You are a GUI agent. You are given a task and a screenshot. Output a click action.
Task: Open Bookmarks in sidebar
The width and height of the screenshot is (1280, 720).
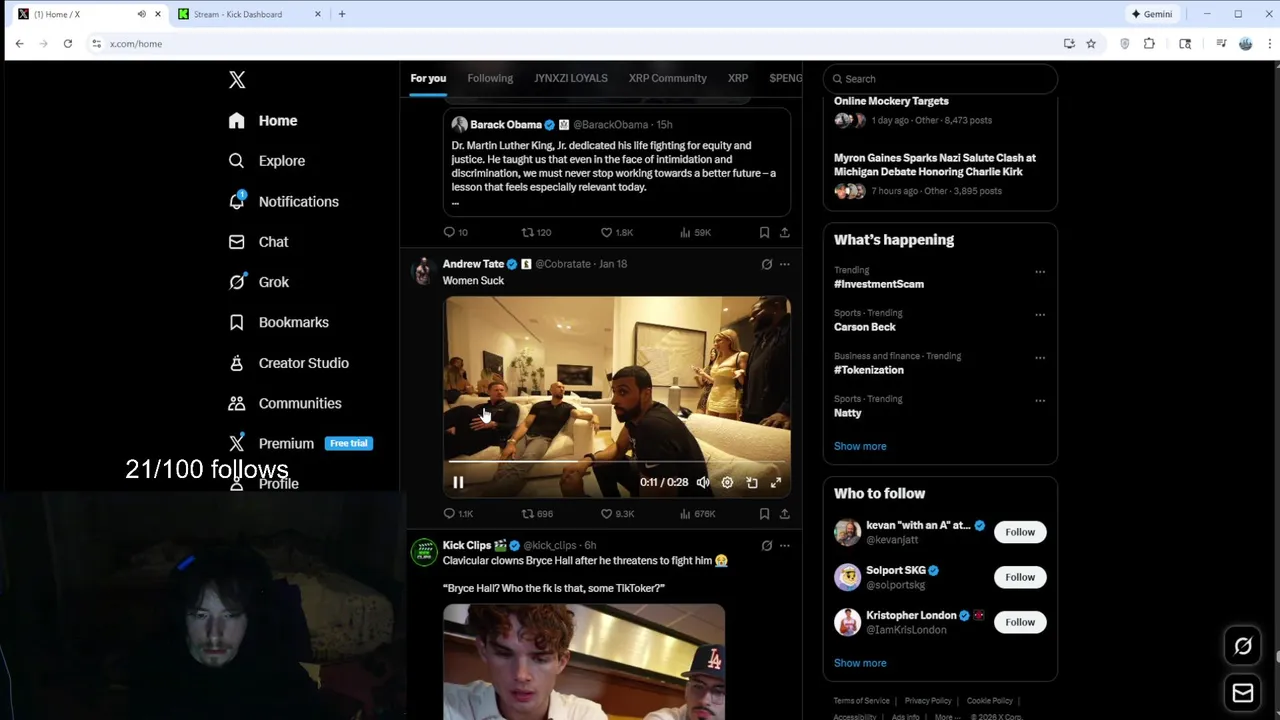(278, 322)
